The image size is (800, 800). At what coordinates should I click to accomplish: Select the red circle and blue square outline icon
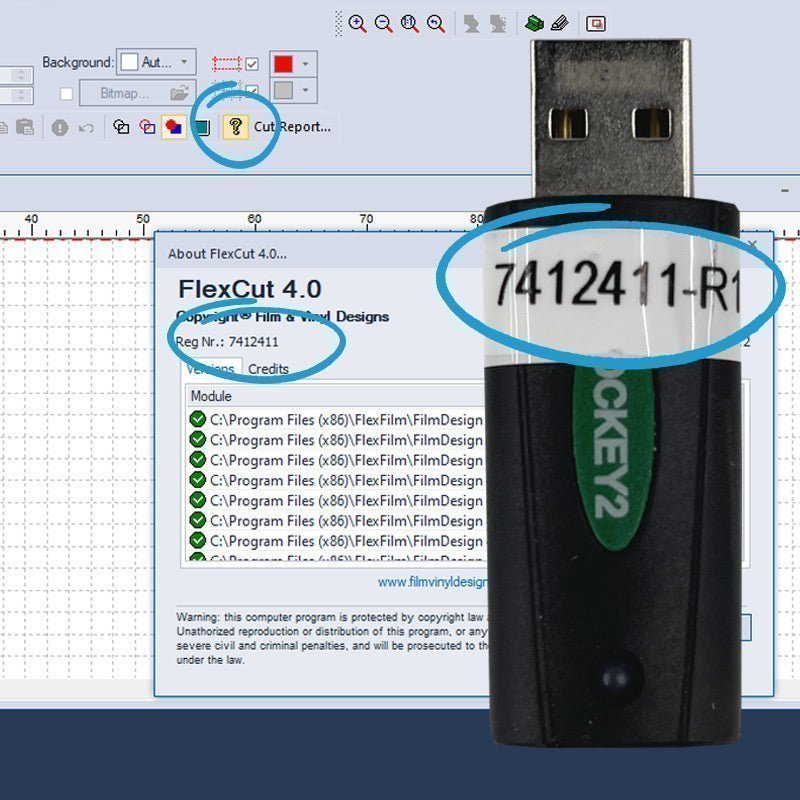pos(147,127)
